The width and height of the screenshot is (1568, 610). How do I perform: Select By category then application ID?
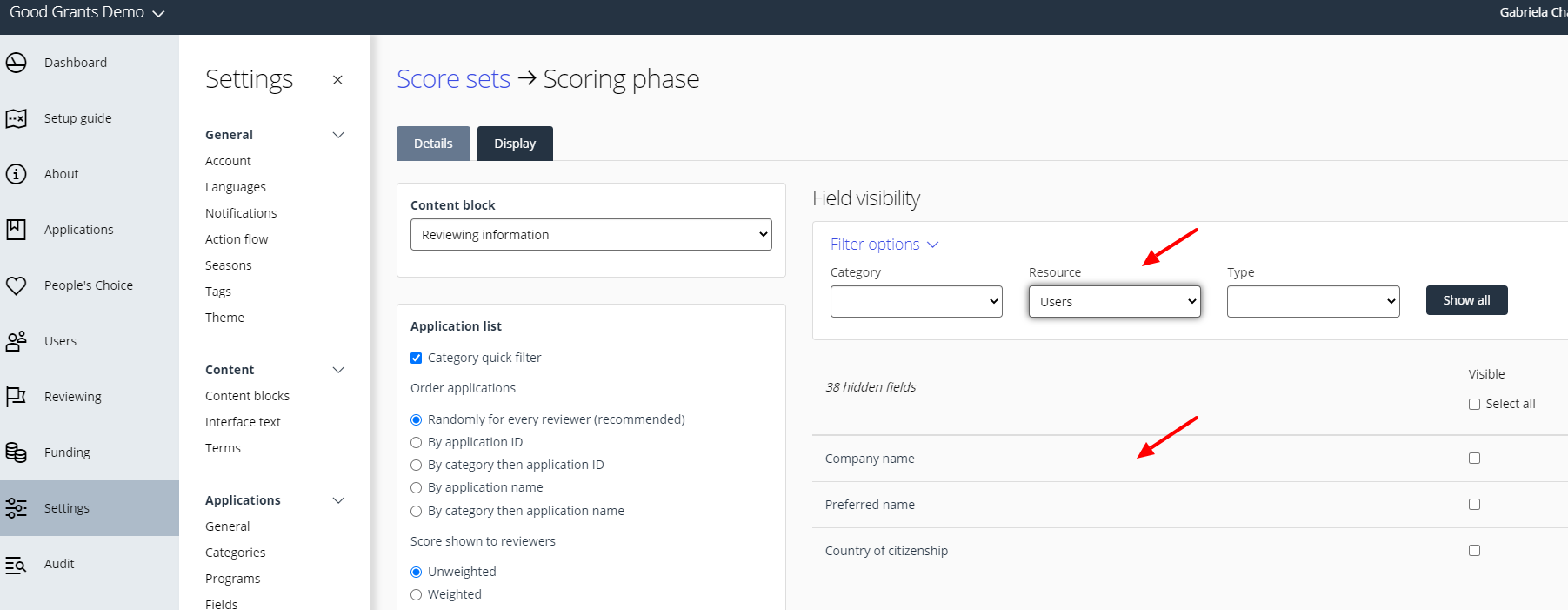[x=417, y=465]
